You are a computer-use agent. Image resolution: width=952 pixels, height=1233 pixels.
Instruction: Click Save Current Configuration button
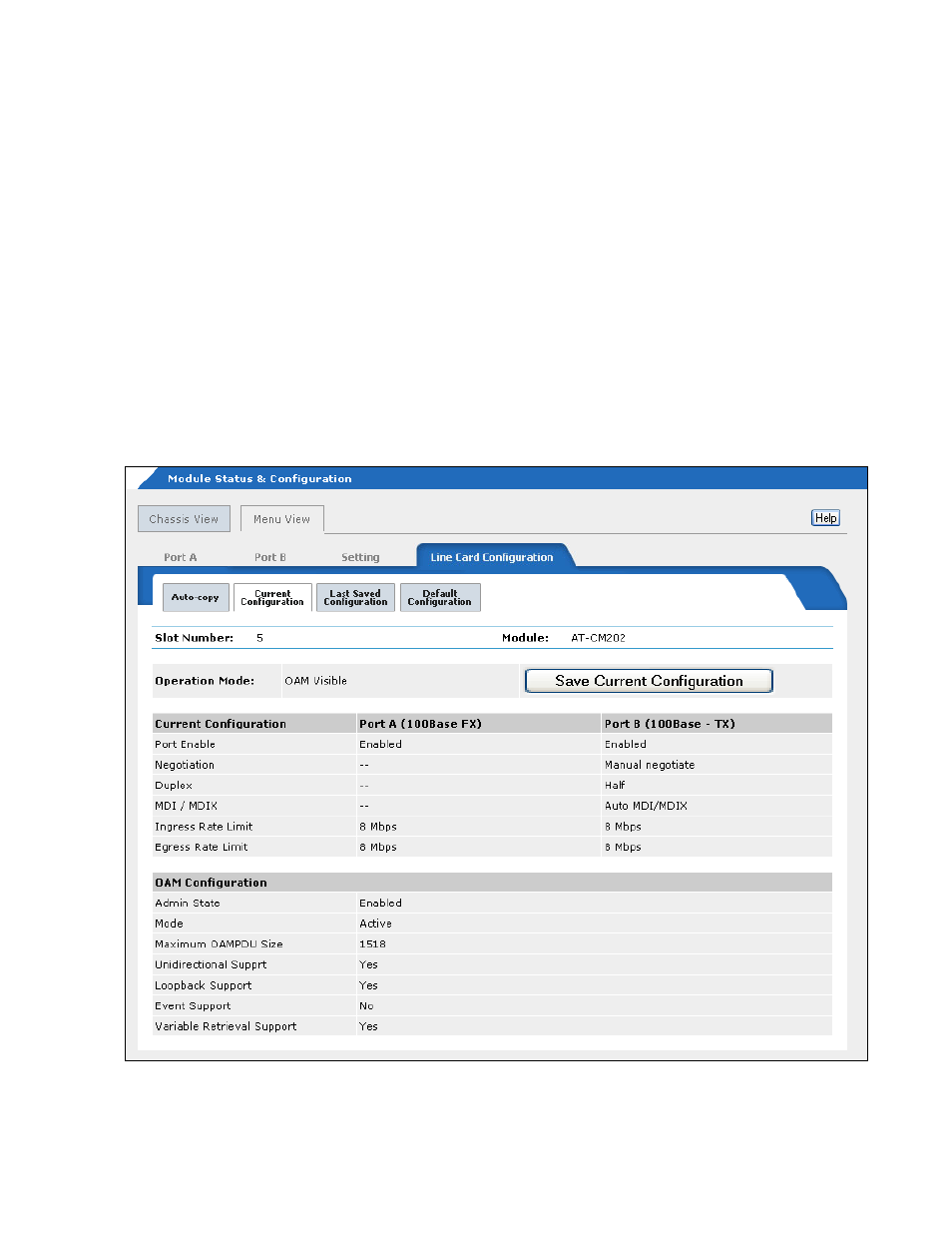649,681
